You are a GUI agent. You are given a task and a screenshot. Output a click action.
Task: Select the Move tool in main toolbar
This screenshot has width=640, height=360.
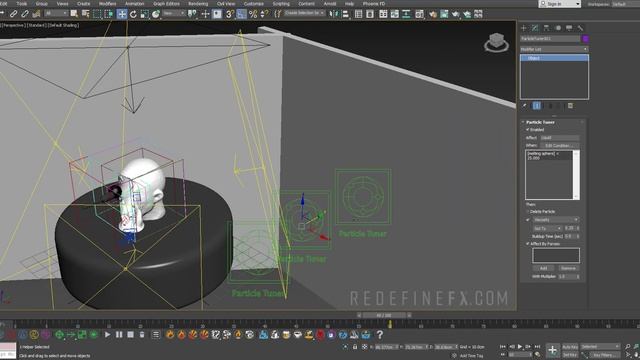pyautogui.click(x=122, y=14)
